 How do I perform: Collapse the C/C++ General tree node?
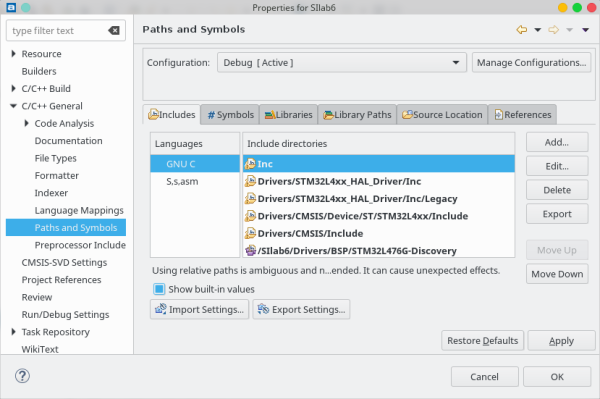click(13, 106)
